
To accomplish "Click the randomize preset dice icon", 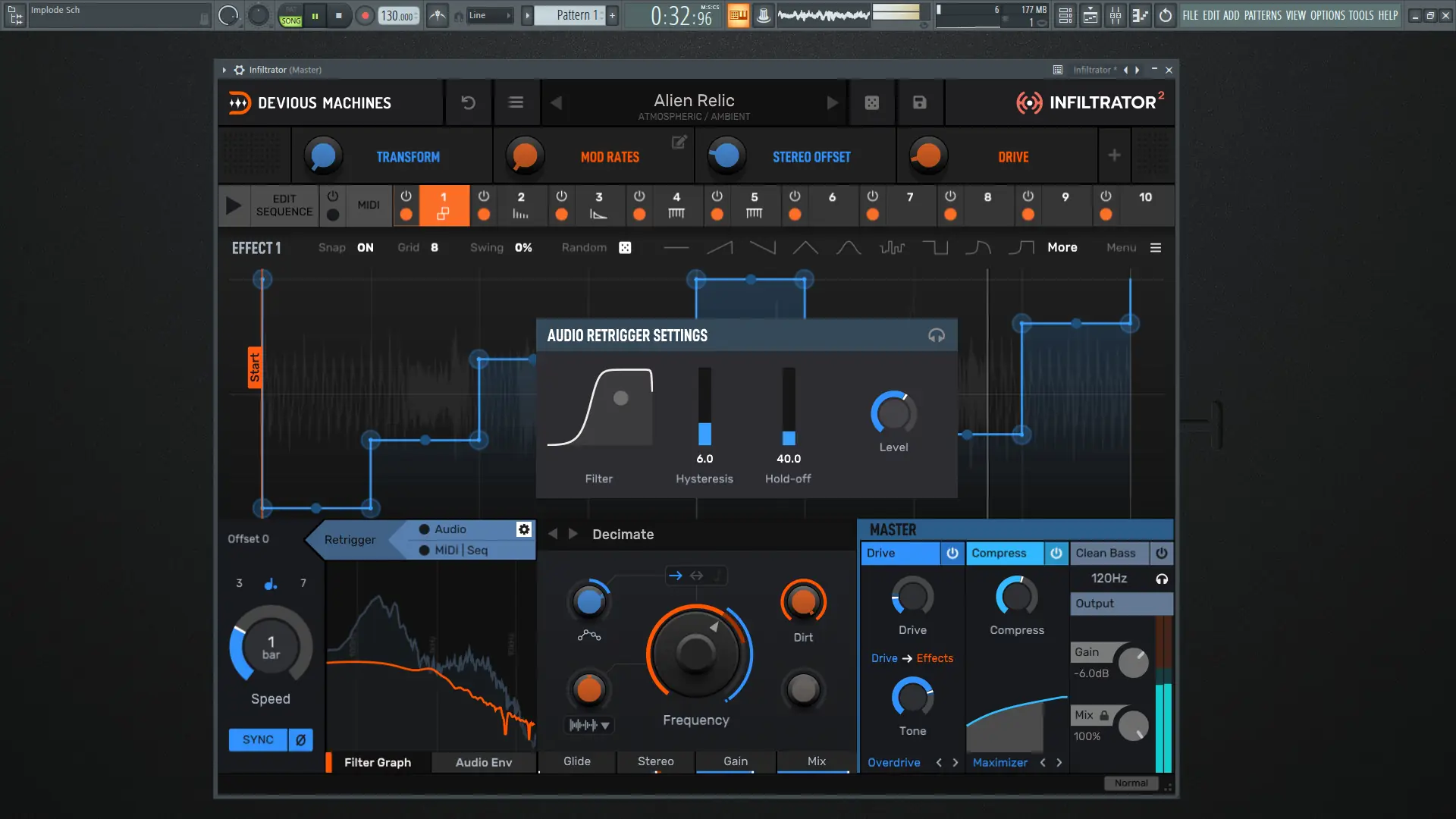I will click(872, 102).
